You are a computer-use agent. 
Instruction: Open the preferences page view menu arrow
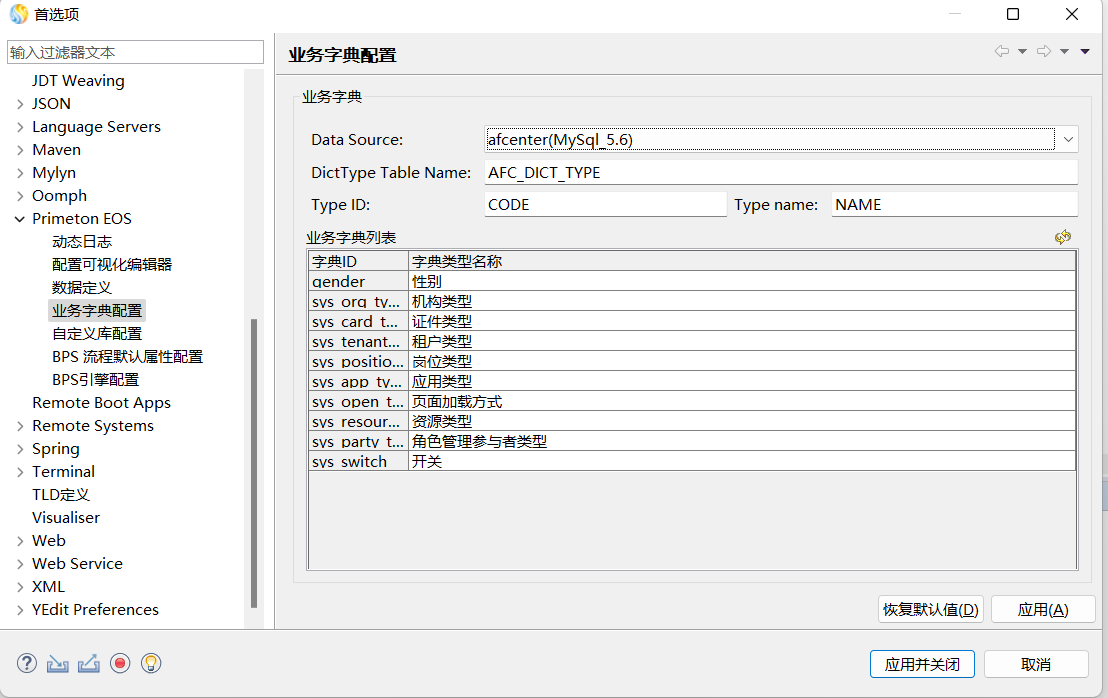(1085, 52)
